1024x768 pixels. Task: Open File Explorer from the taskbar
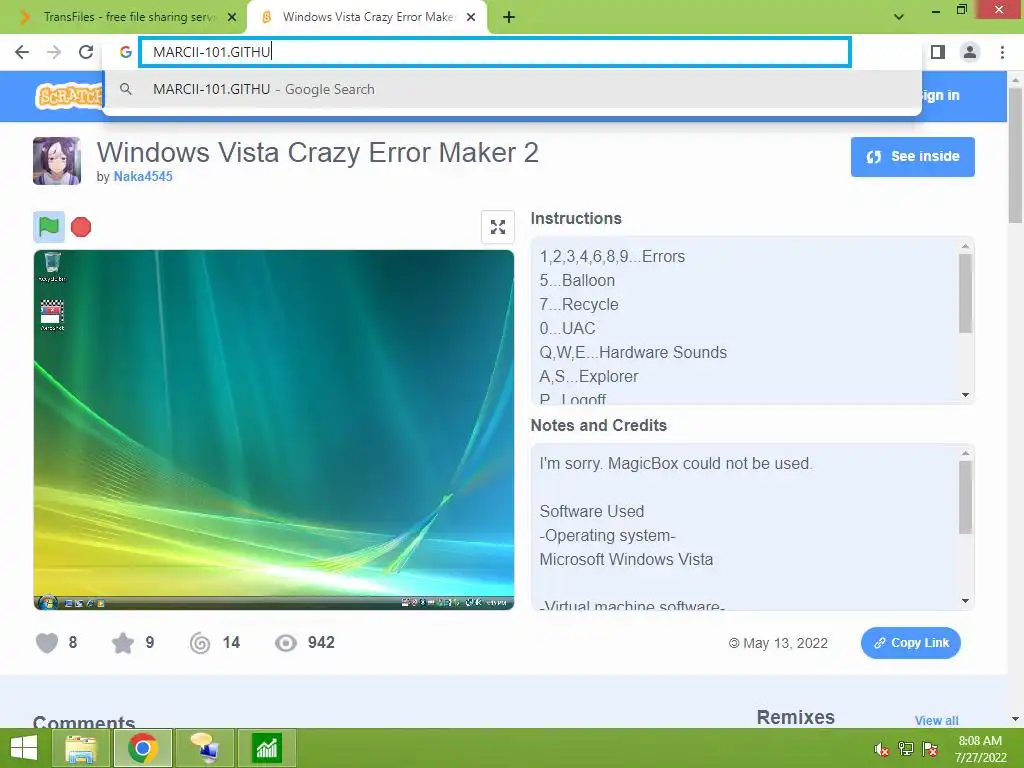pyautogui.click(x=81, y=748)
